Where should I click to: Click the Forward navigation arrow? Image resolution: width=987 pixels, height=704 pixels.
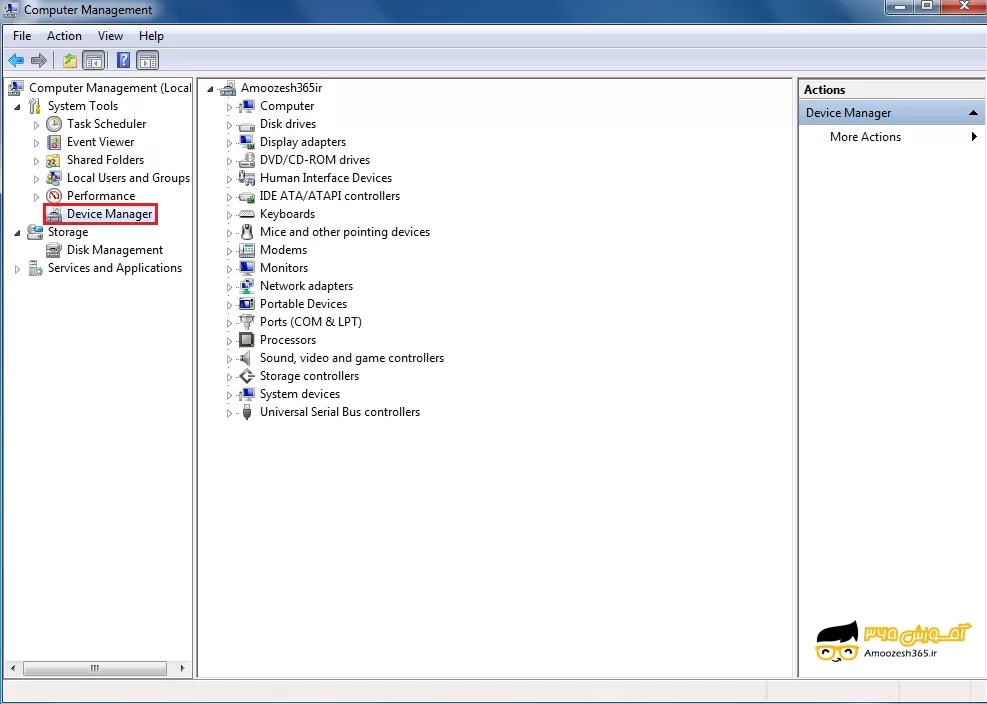pyautogui.click(x=38, y=60)
